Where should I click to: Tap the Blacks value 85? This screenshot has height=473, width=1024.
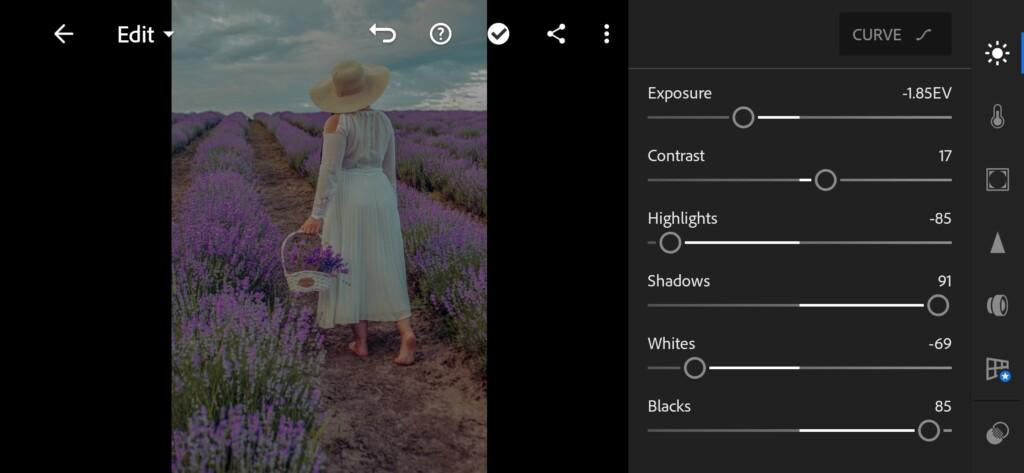(x=943, y=406)
